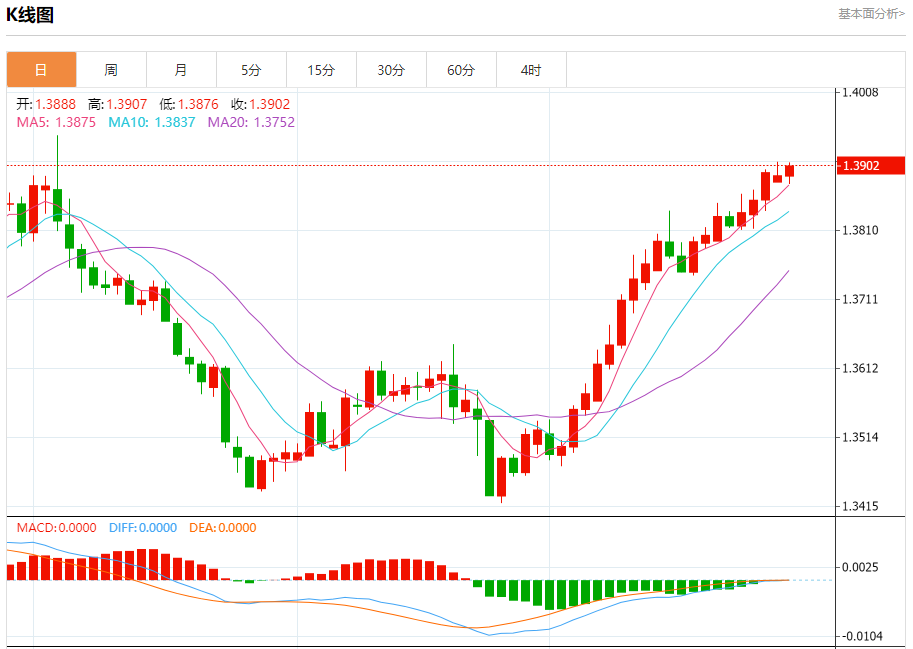The image size is (913, 649).
Task: Open the 5分 timeframe tab
Action: [x=251, y=70]
